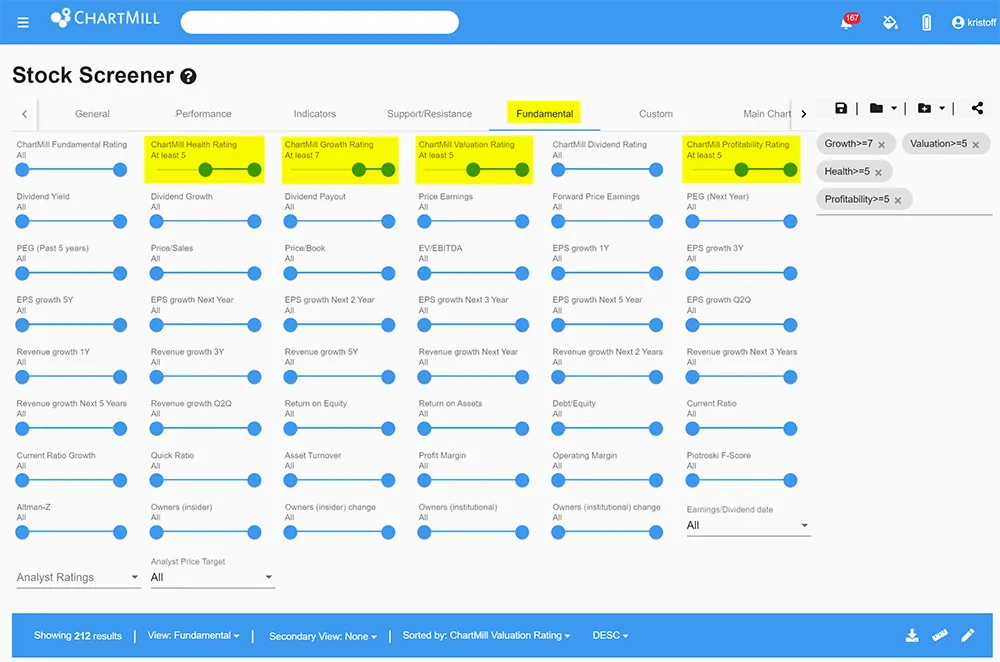Remove the Valuation>=5 filter chip

[x=976, y=145]
